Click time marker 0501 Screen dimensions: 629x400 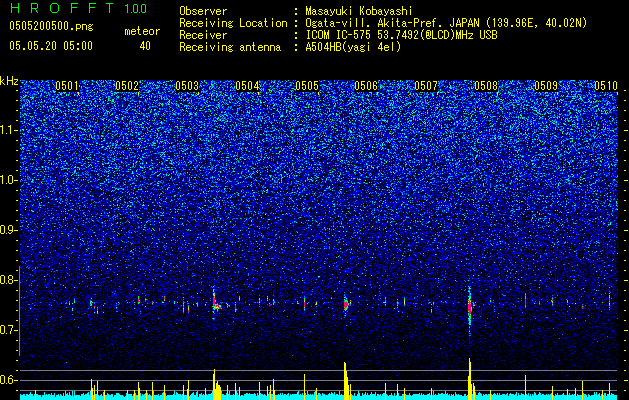pos(67,86)
